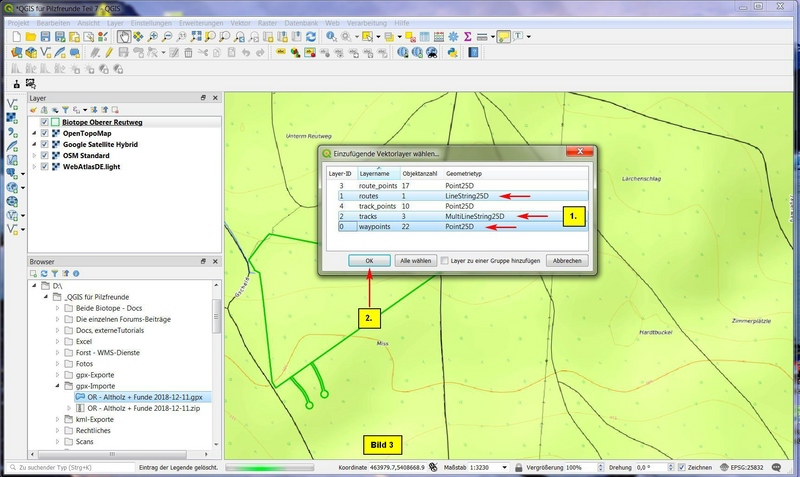Click the OK button in dialog

point(369,260)
